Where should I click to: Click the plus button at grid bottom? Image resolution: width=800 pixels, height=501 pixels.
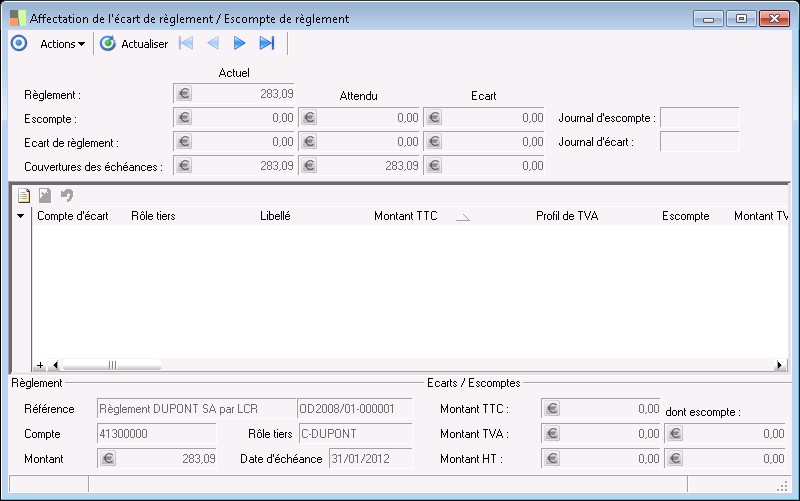point(40,365)
